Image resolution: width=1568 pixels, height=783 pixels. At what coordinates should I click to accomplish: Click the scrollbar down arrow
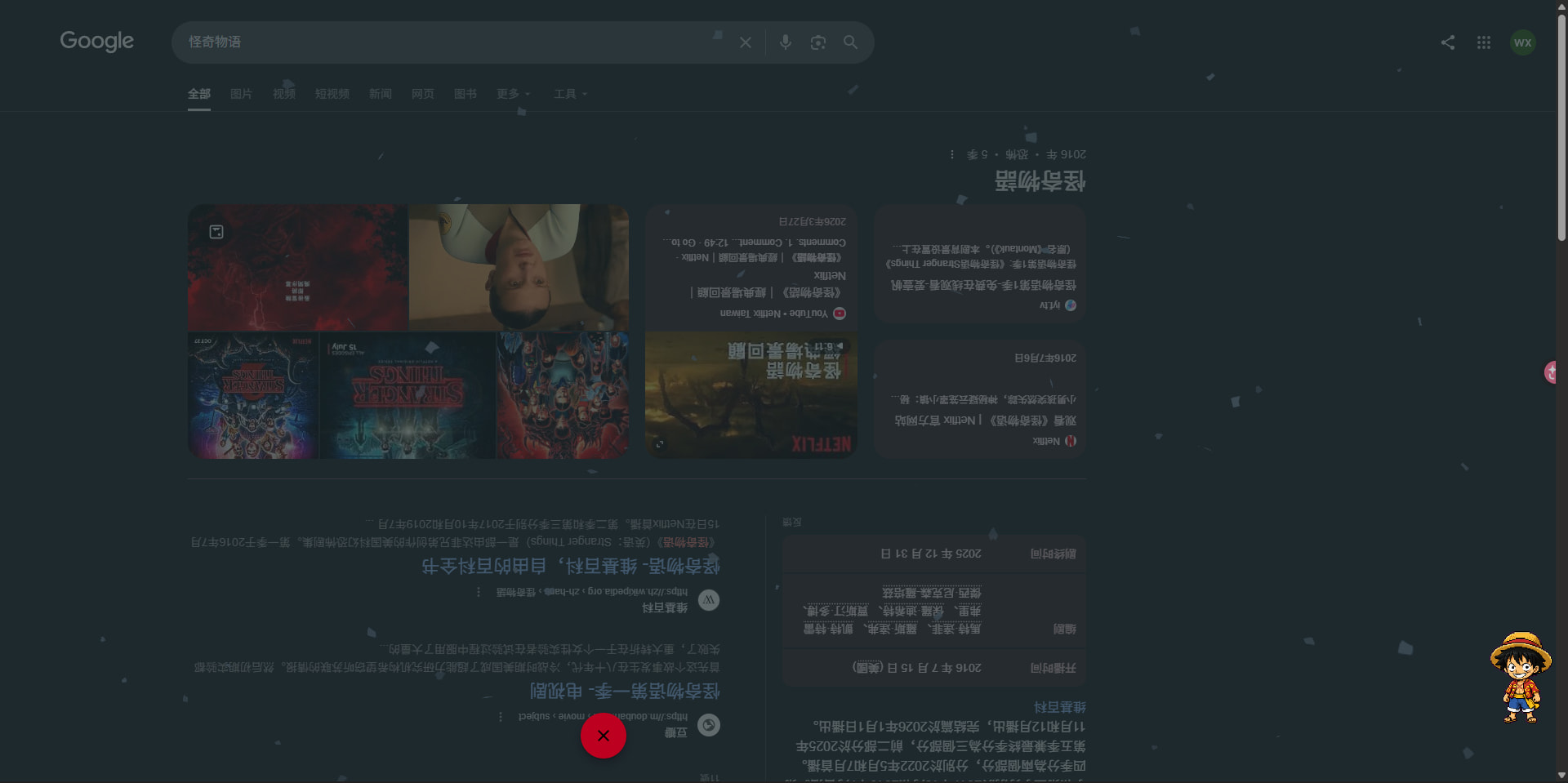point(1561,776)
